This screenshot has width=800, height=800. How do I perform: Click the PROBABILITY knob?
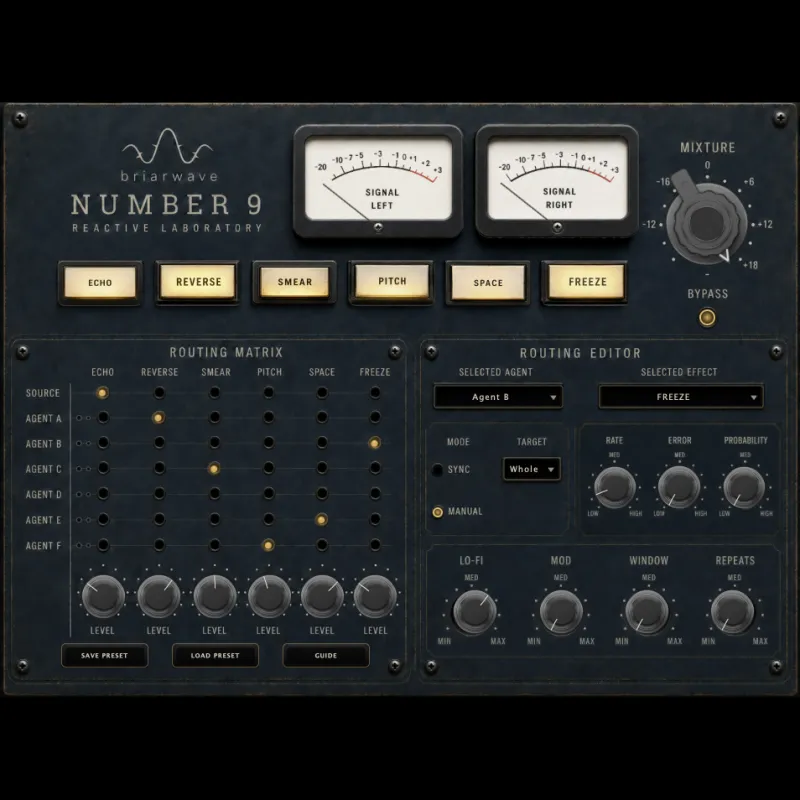[x=744, y=487]
